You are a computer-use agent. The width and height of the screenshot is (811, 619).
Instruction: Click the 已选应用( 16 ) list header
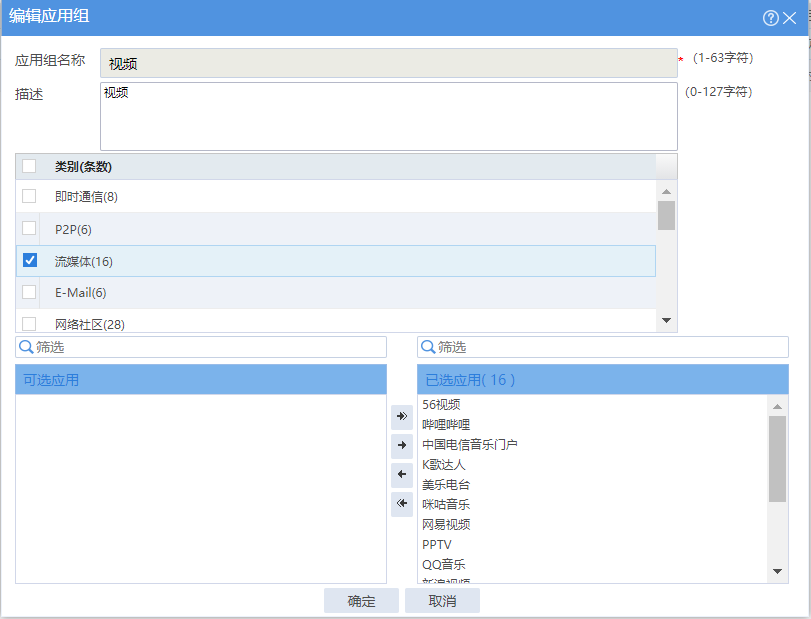pos(603,380)
